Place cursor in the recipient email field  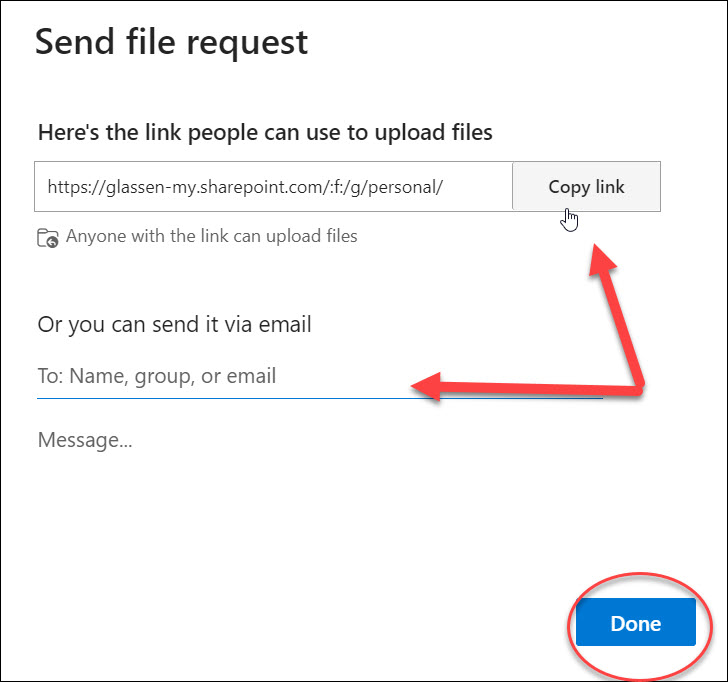(x=320, y=376)
